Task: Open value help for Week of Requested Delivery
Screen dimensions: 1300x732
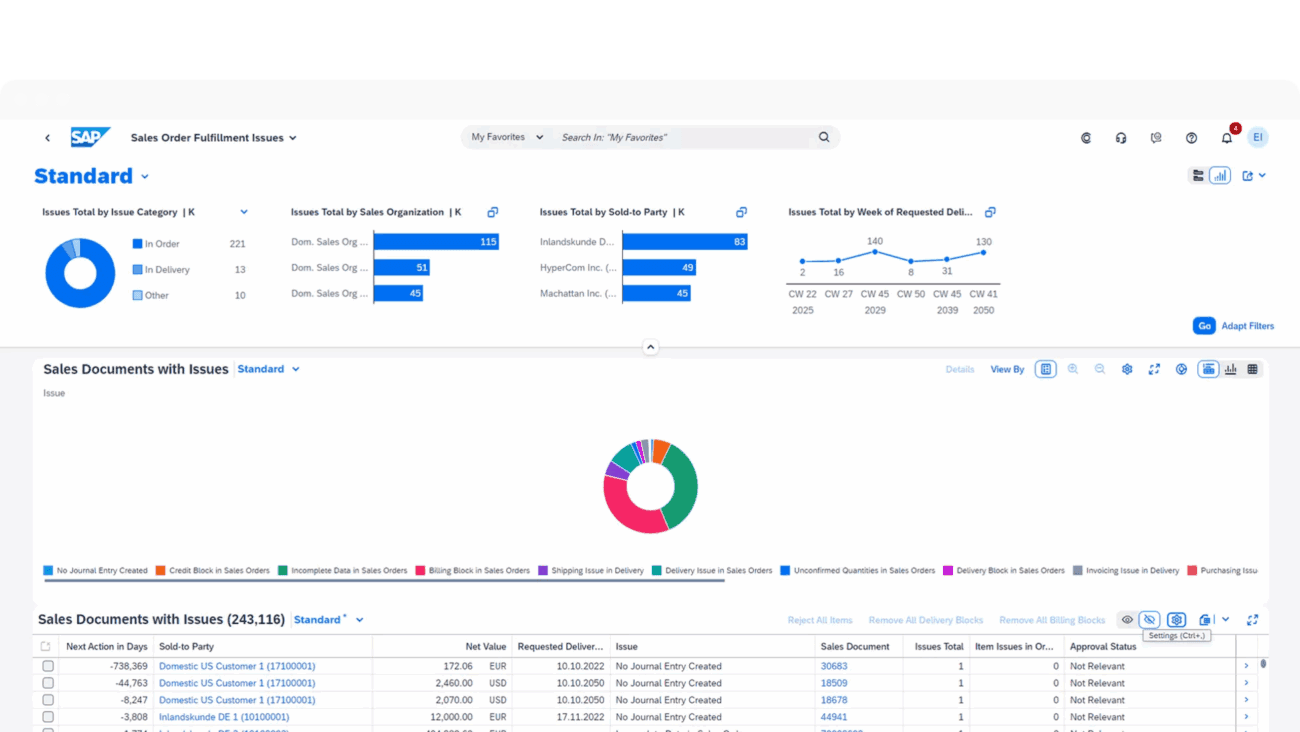Action: pos(990,212)
